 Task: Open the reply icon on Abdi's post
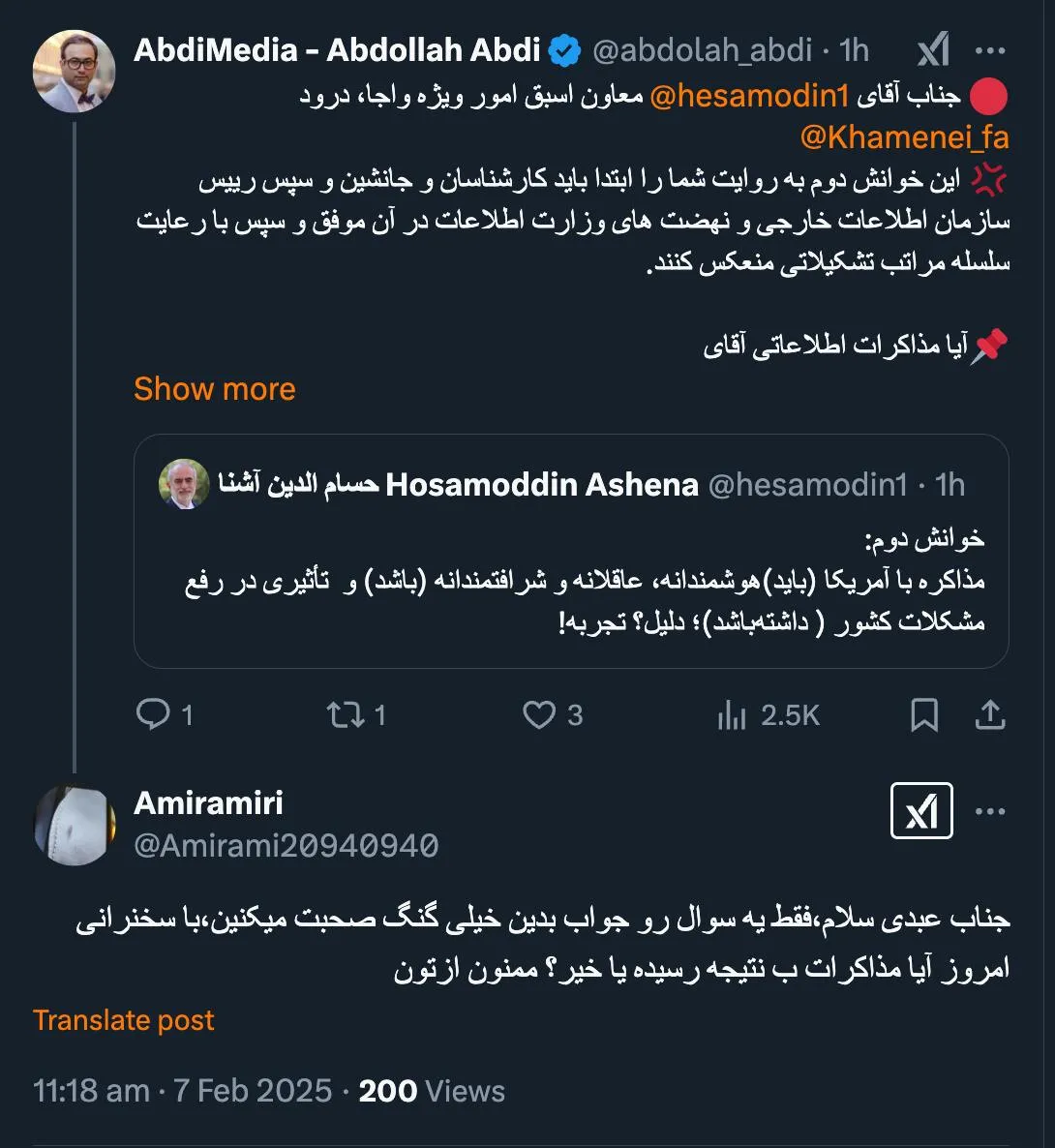(155, 715)
